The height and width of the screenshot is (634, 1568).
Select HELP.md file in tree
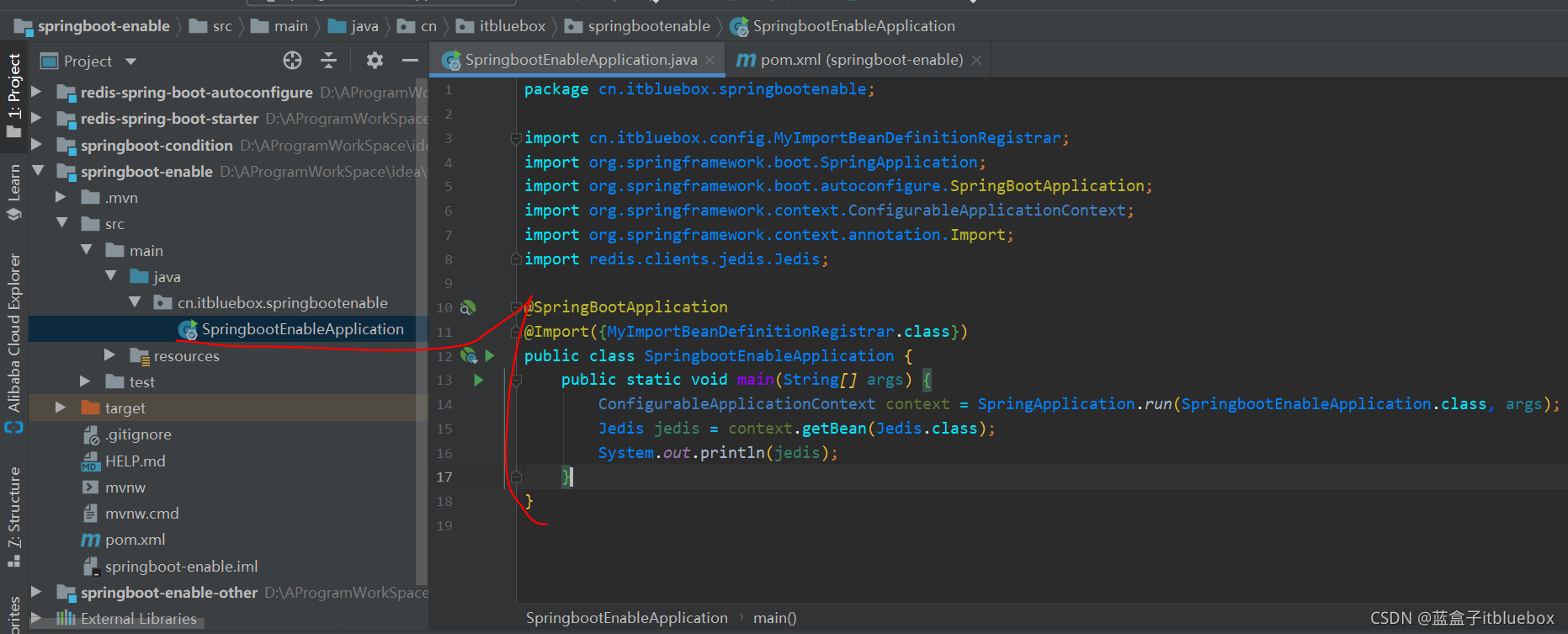(x=135, y=461)
